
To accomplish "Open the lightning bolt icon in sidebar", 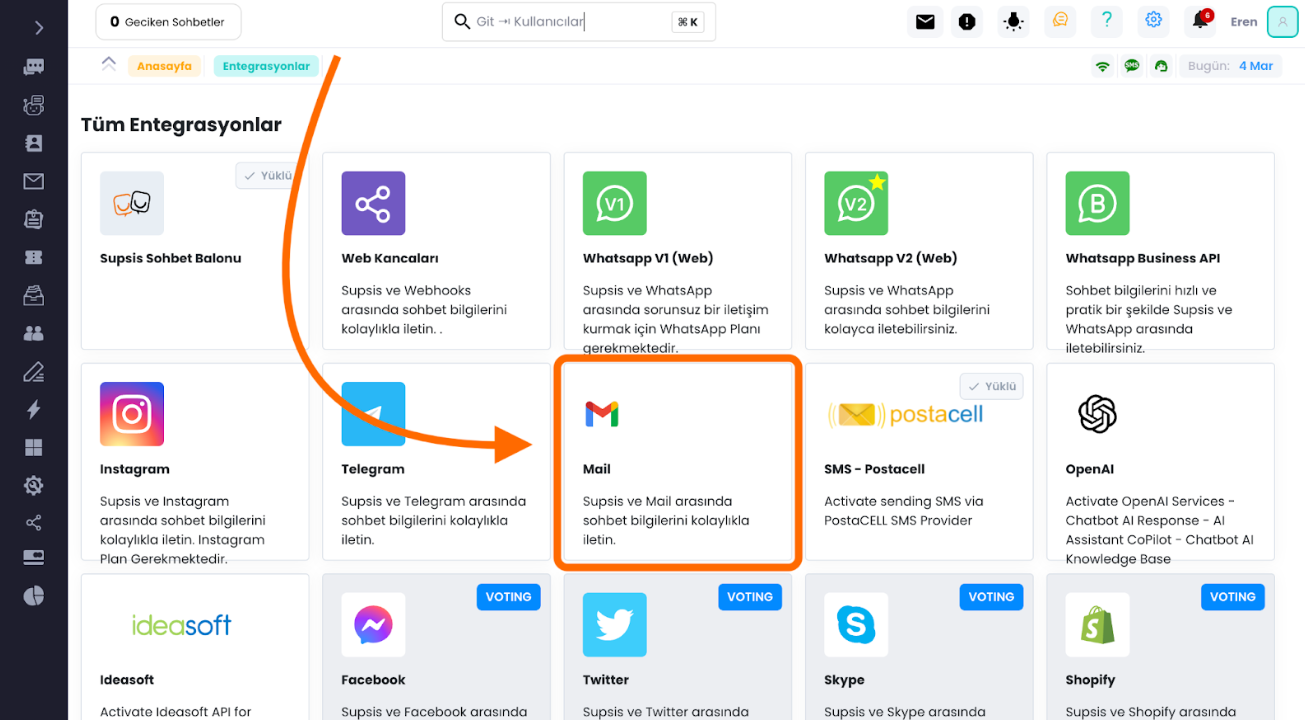I will 34,409.
